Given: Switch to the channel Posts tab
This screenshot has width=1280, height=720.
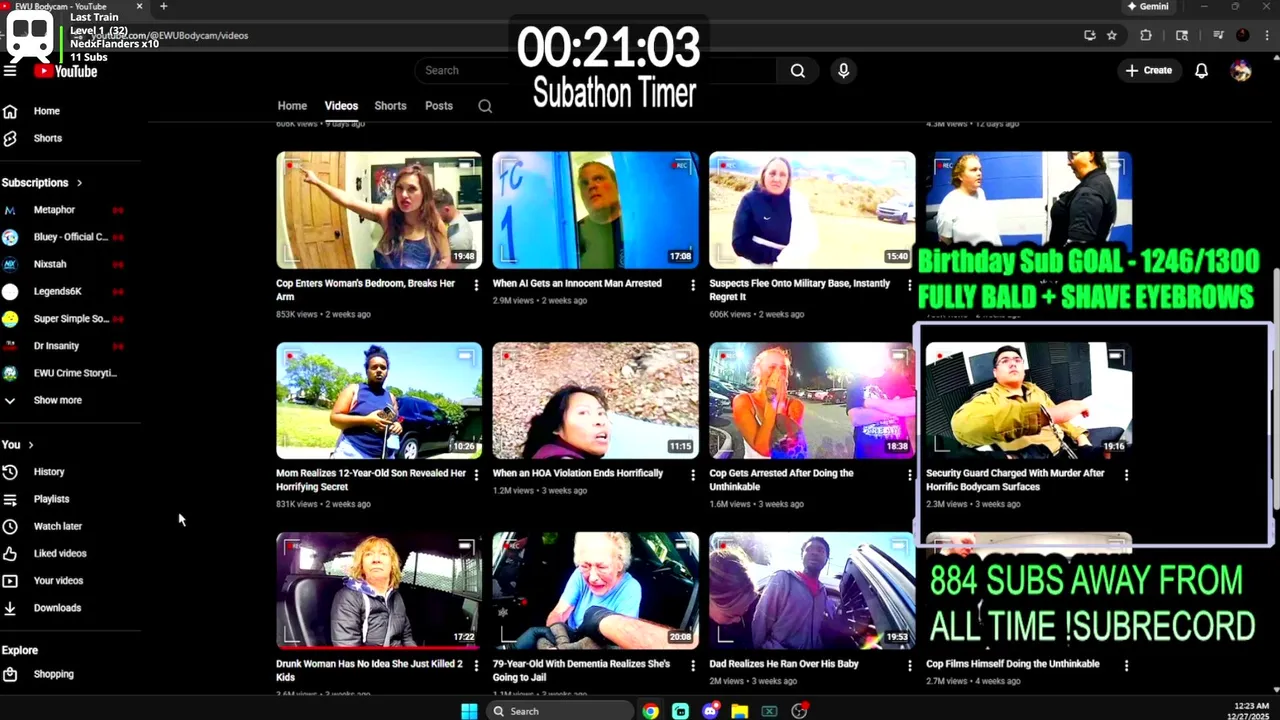Looking at the screenshot, I should (x=439, y=106).
